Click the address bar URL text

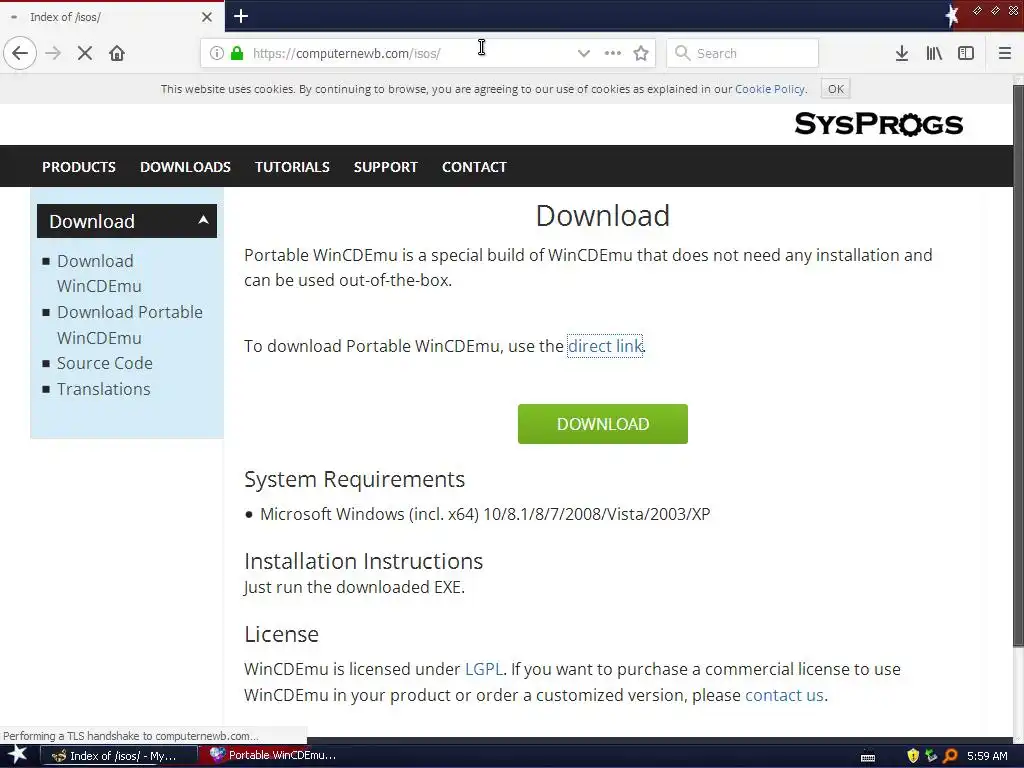346,54
